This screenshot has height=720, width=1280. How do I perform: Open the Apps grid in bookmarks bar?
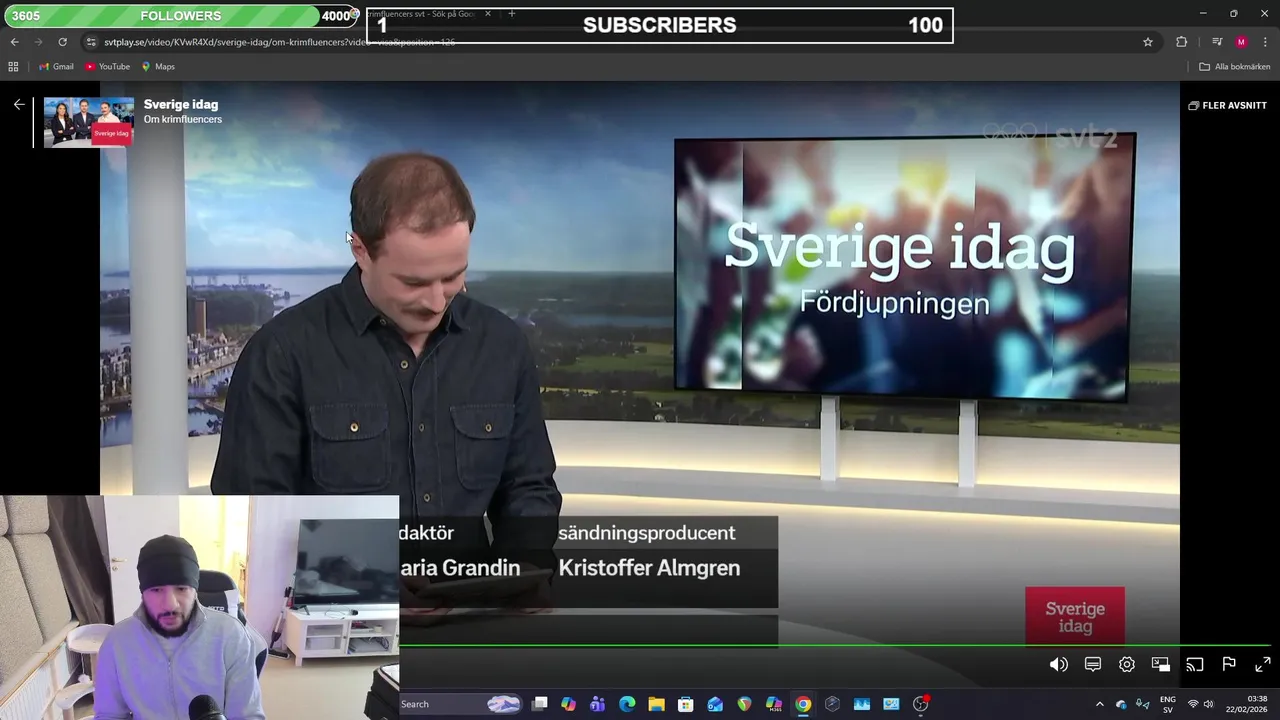pyautogui.click(x=13, y=67)
